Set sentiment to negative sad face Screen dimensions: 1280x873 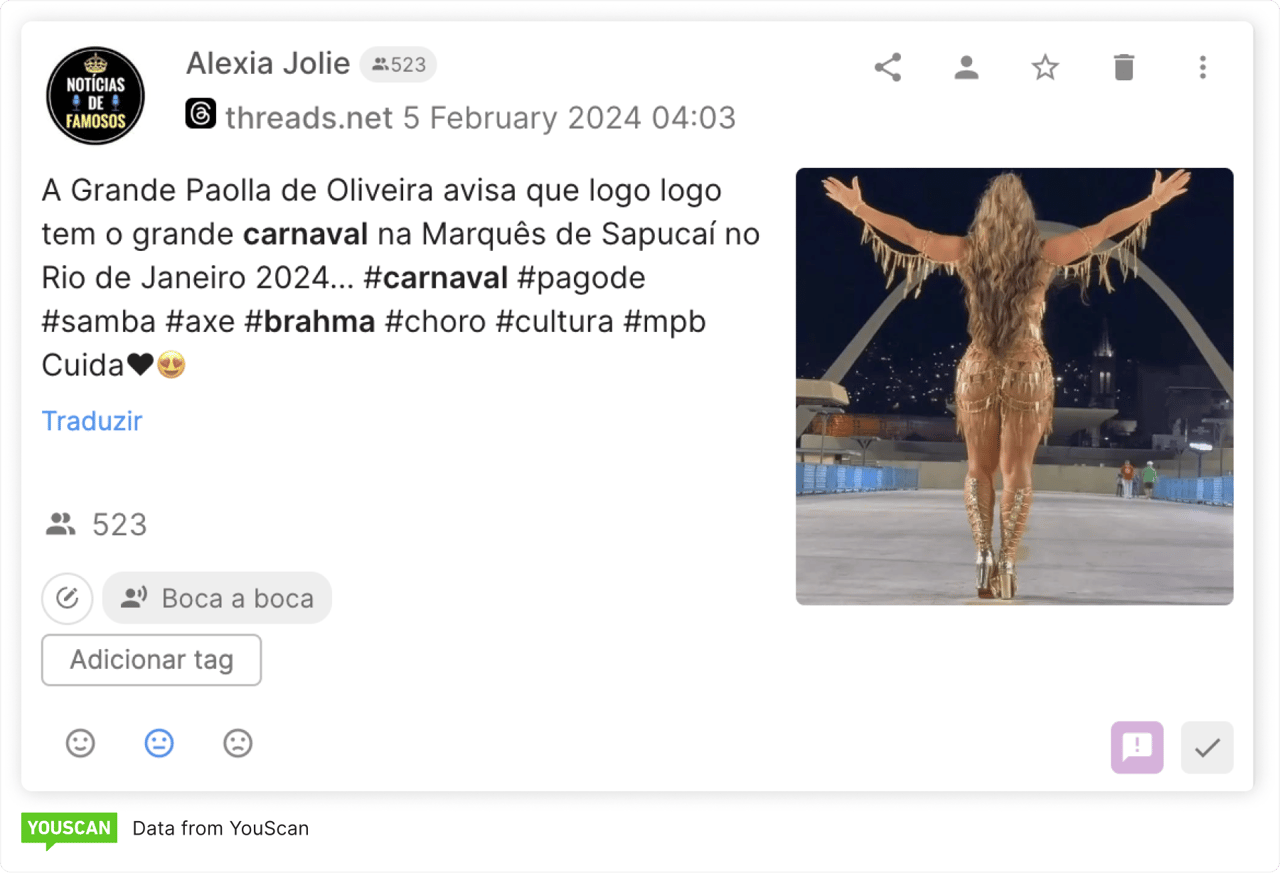237,743
